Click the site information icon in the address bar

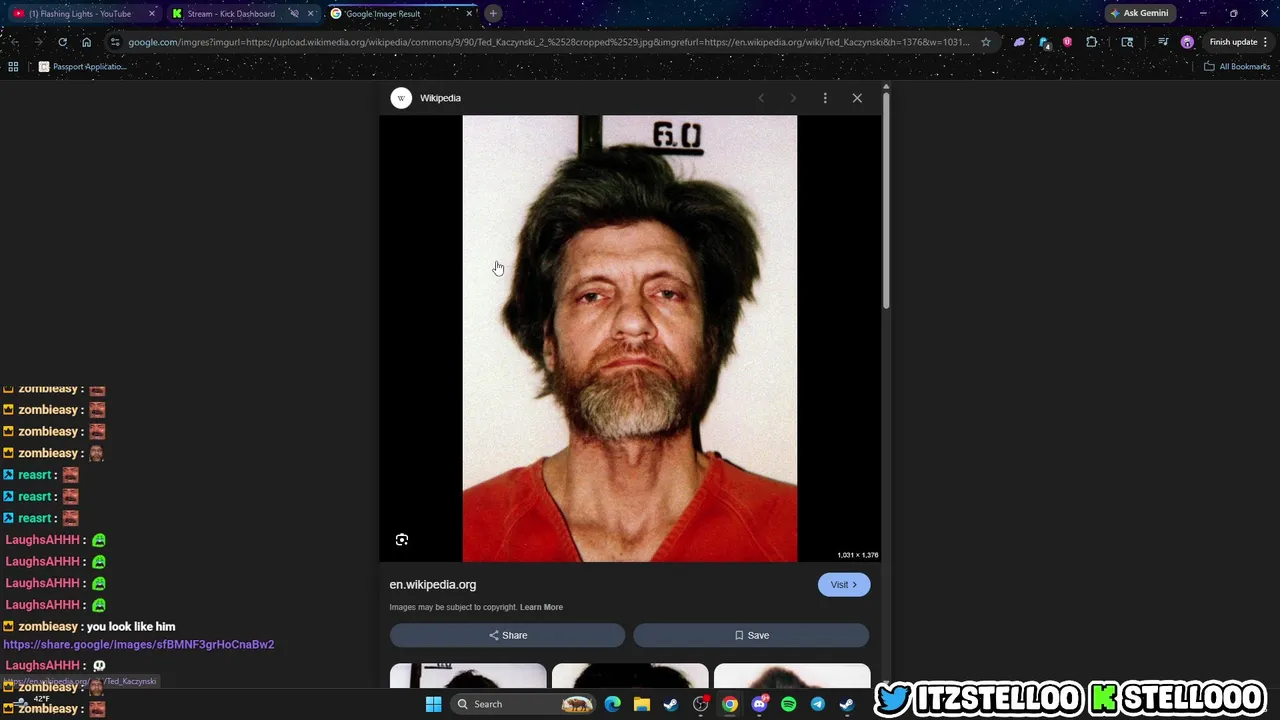point(115,42)
